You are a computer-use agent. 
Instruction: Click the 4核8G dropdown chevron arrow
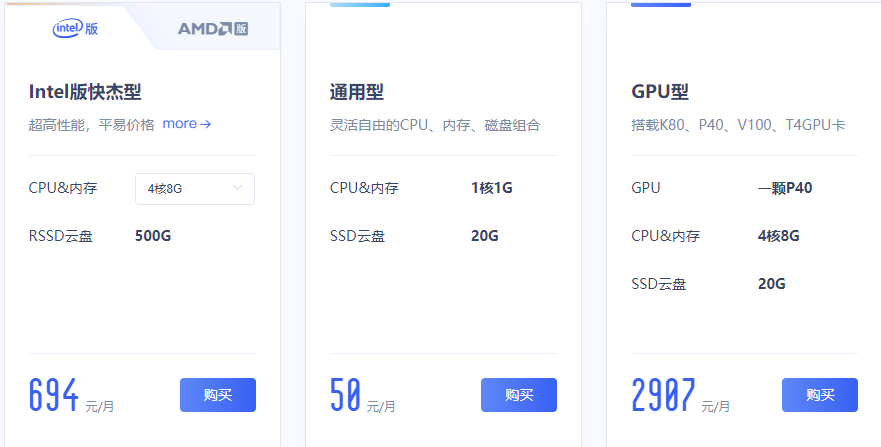tap(238, 188)
